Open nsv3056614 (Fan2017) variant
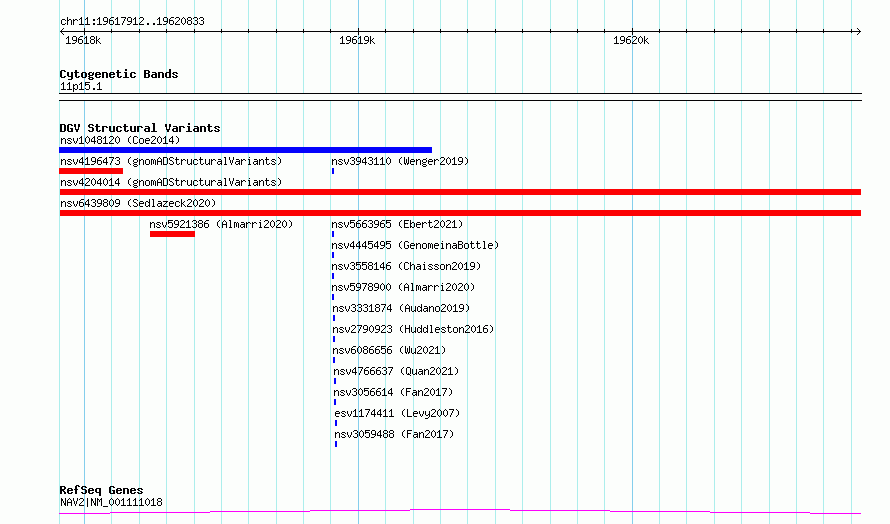 tap(393, 392)
